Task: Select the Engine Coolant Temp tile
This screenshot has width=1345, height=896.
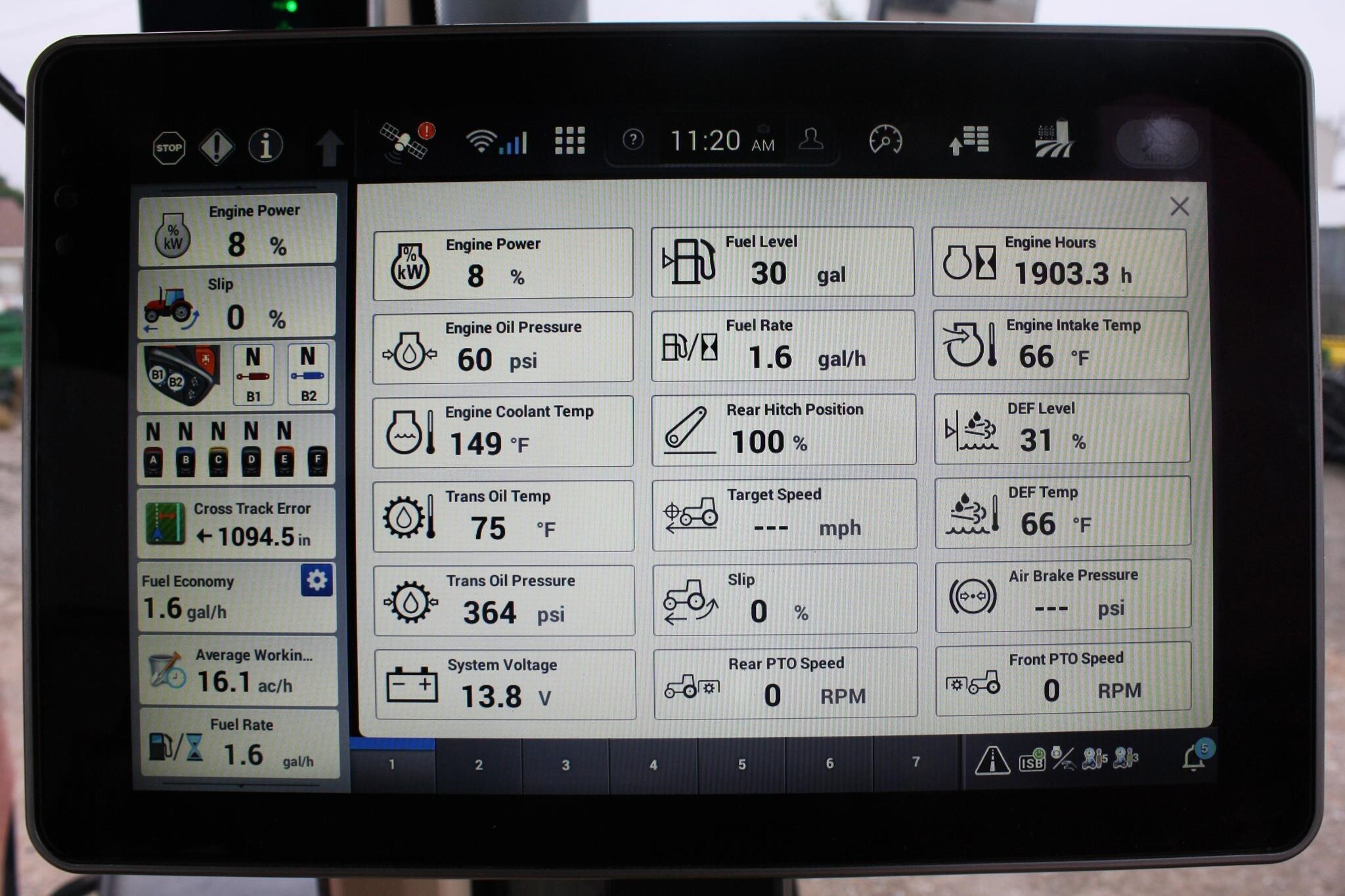Action: 503,432
